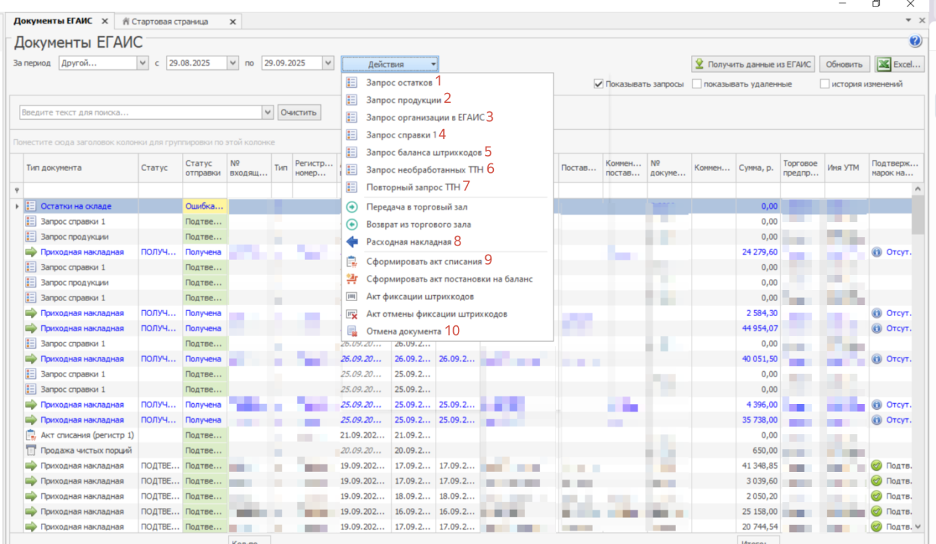
Task: Open search text history dropdown arrow
Action: pyautogui.click(x=267, y=112)
